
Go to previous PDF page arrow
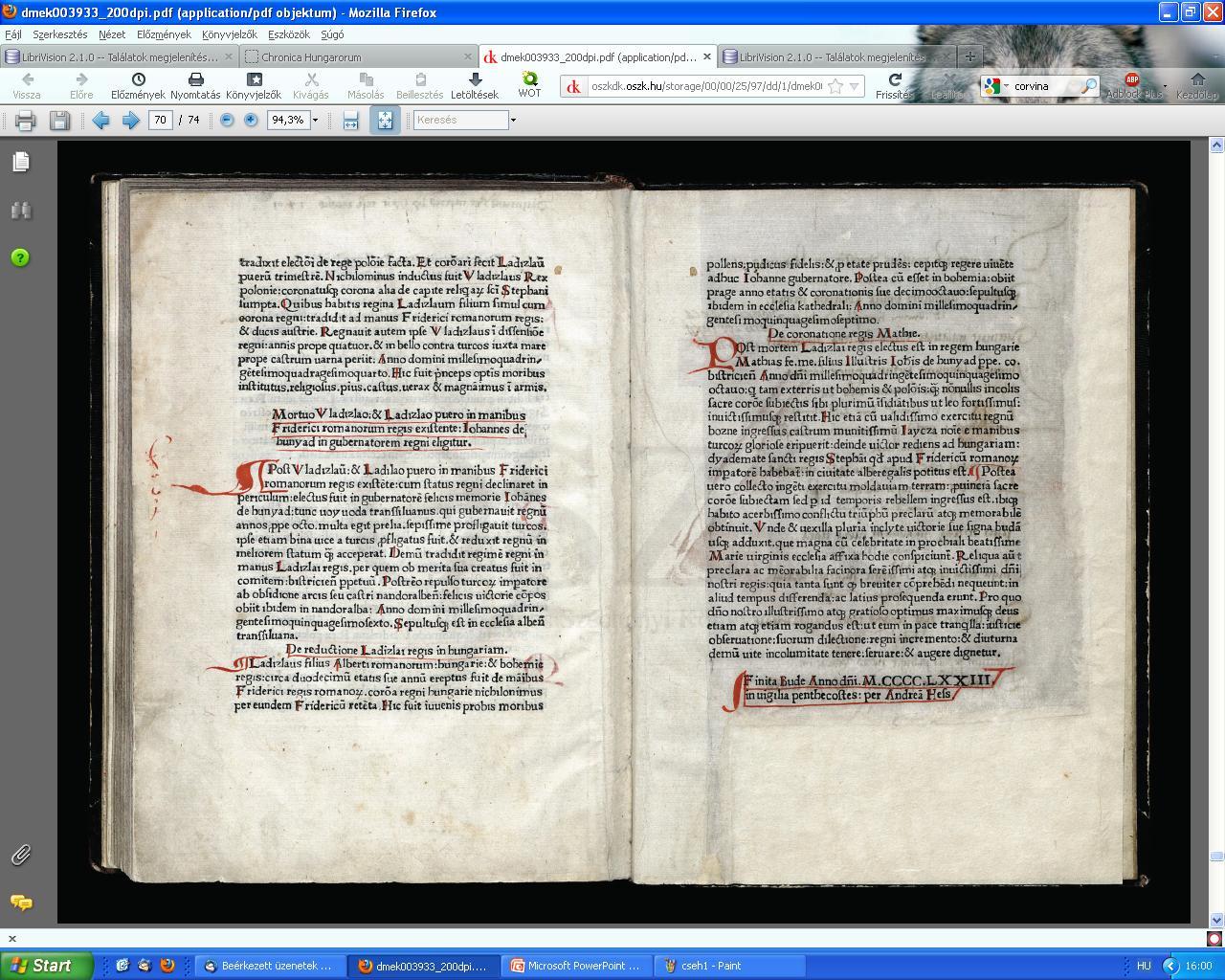[x=100, y=120]
